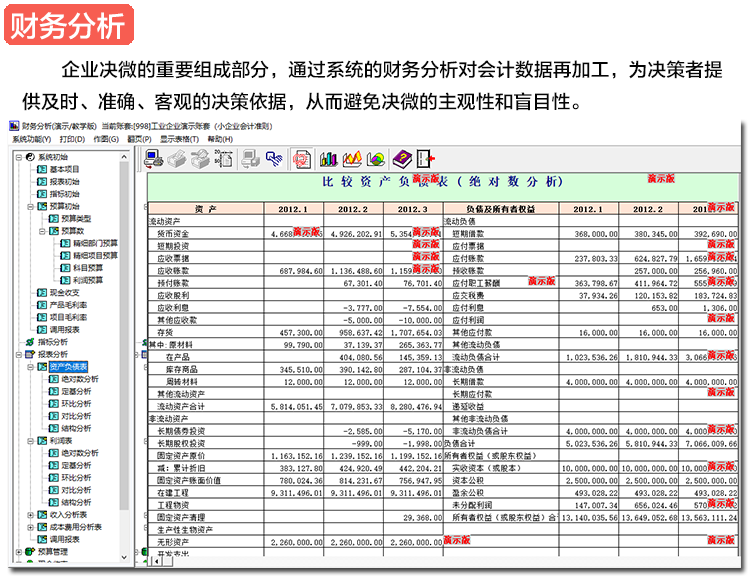Image resolution: width=750 pixels, height=584 pixels.
Task: Open the help book icon
Action: coord(402,158)
